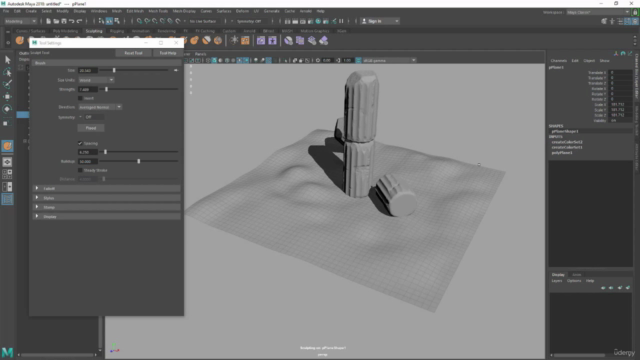The width and height of the screenshot is (640, 360).
Task: Toggle the Channel Box icon at top right
Action: (635, 21)
